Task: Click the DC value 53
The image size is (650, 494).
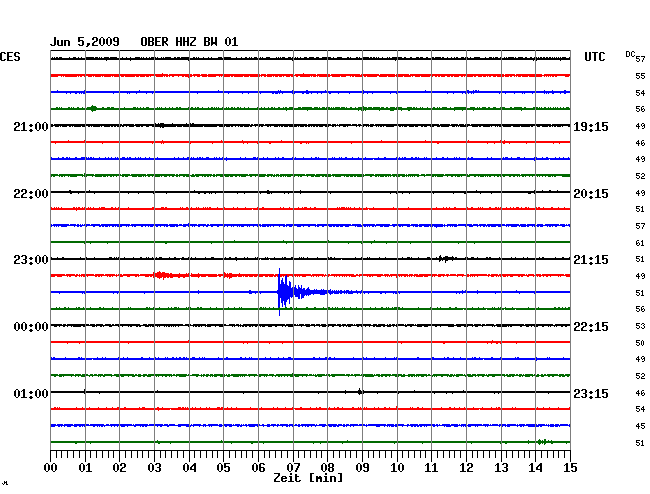Action: pos(640,326)
